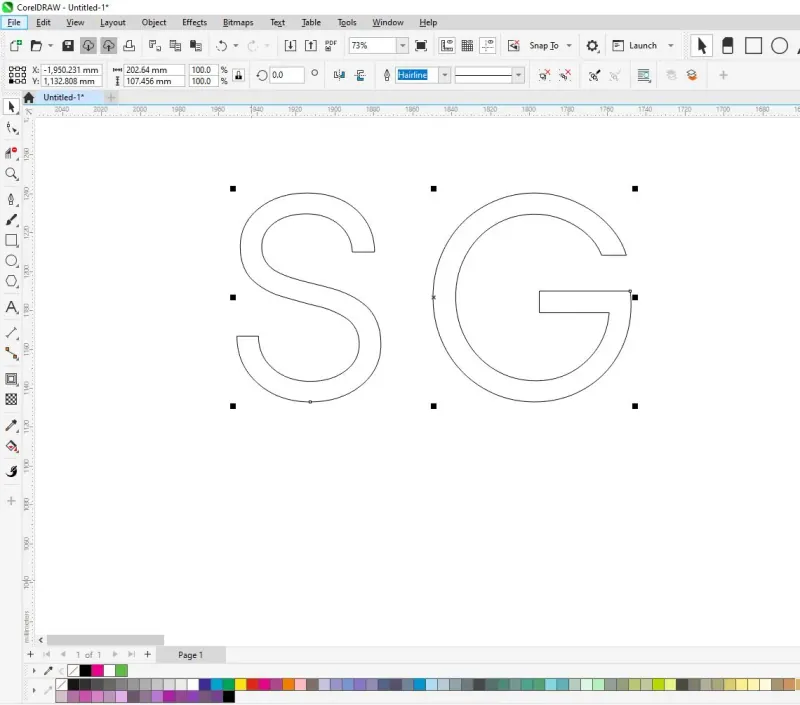Select the Parallel Dimension tool

click(x=11, y=333)
